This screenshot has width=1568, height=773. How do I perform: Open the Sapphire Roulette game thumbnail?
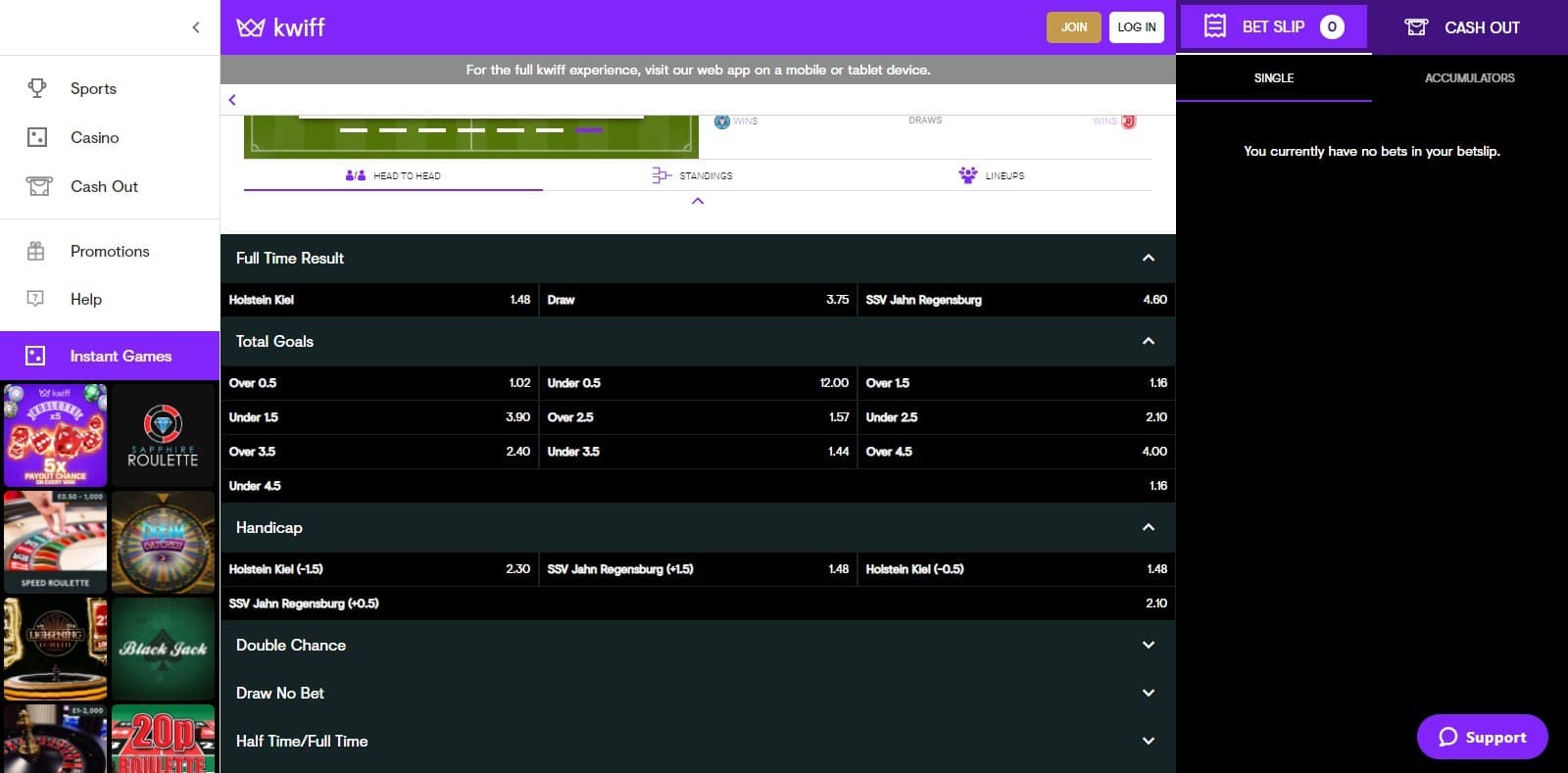pyautogui.click(x=163, y=435)
